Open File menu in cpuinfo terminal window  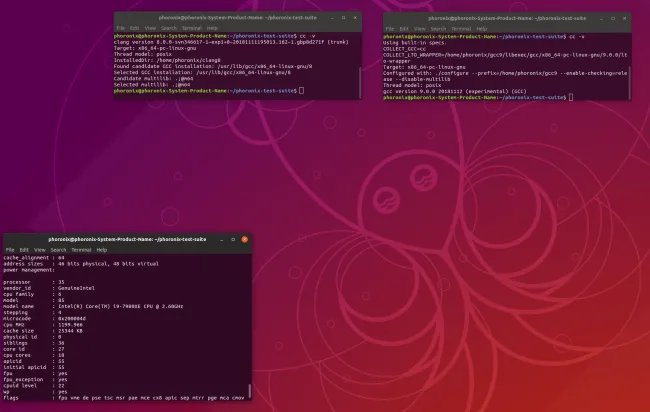click(x=10, y=250)
